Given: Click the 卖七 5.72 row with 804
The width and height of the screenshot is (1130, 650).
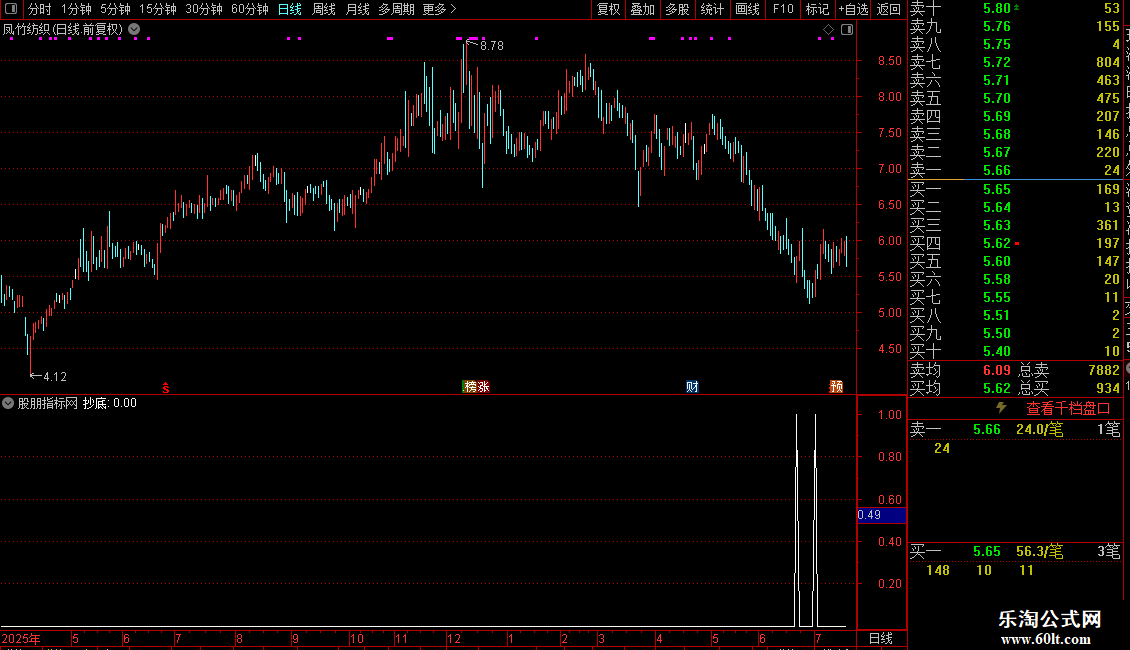Looking at the screenshot, I should click(1015, 62).
